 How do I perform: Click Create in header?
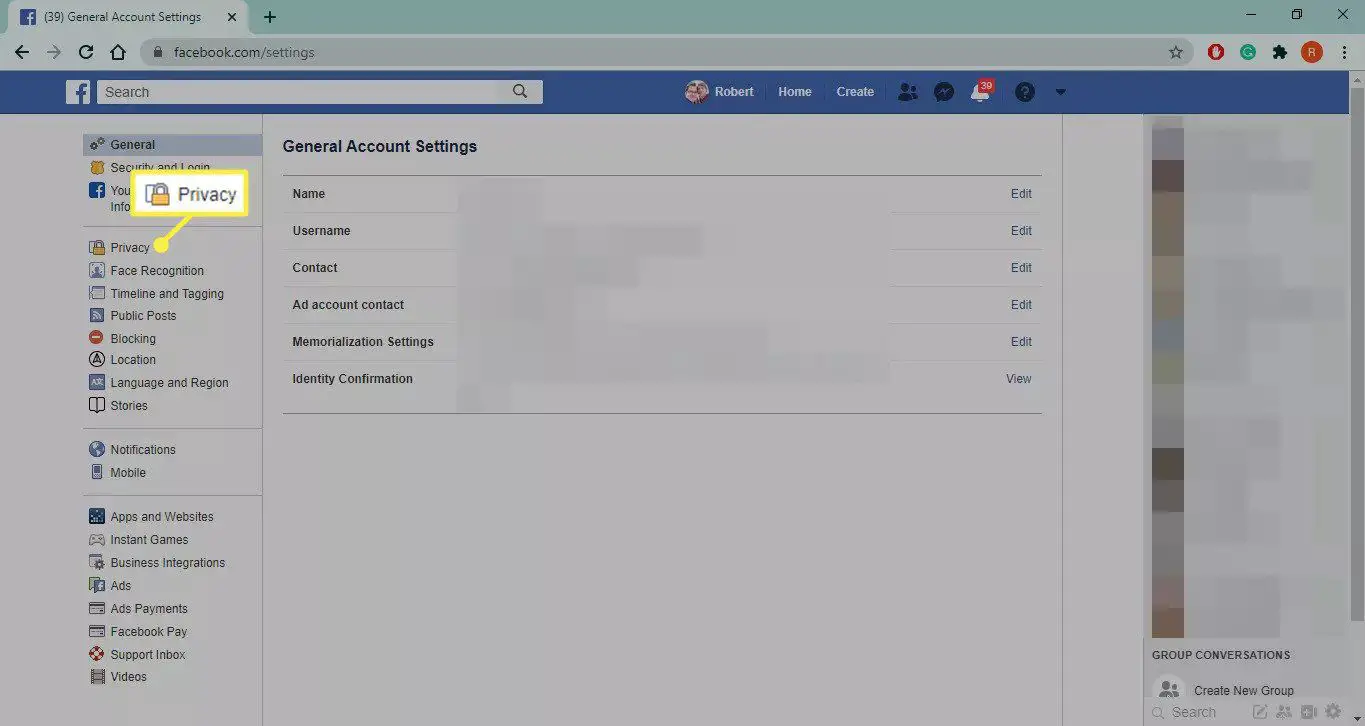[x=855, y=92]
